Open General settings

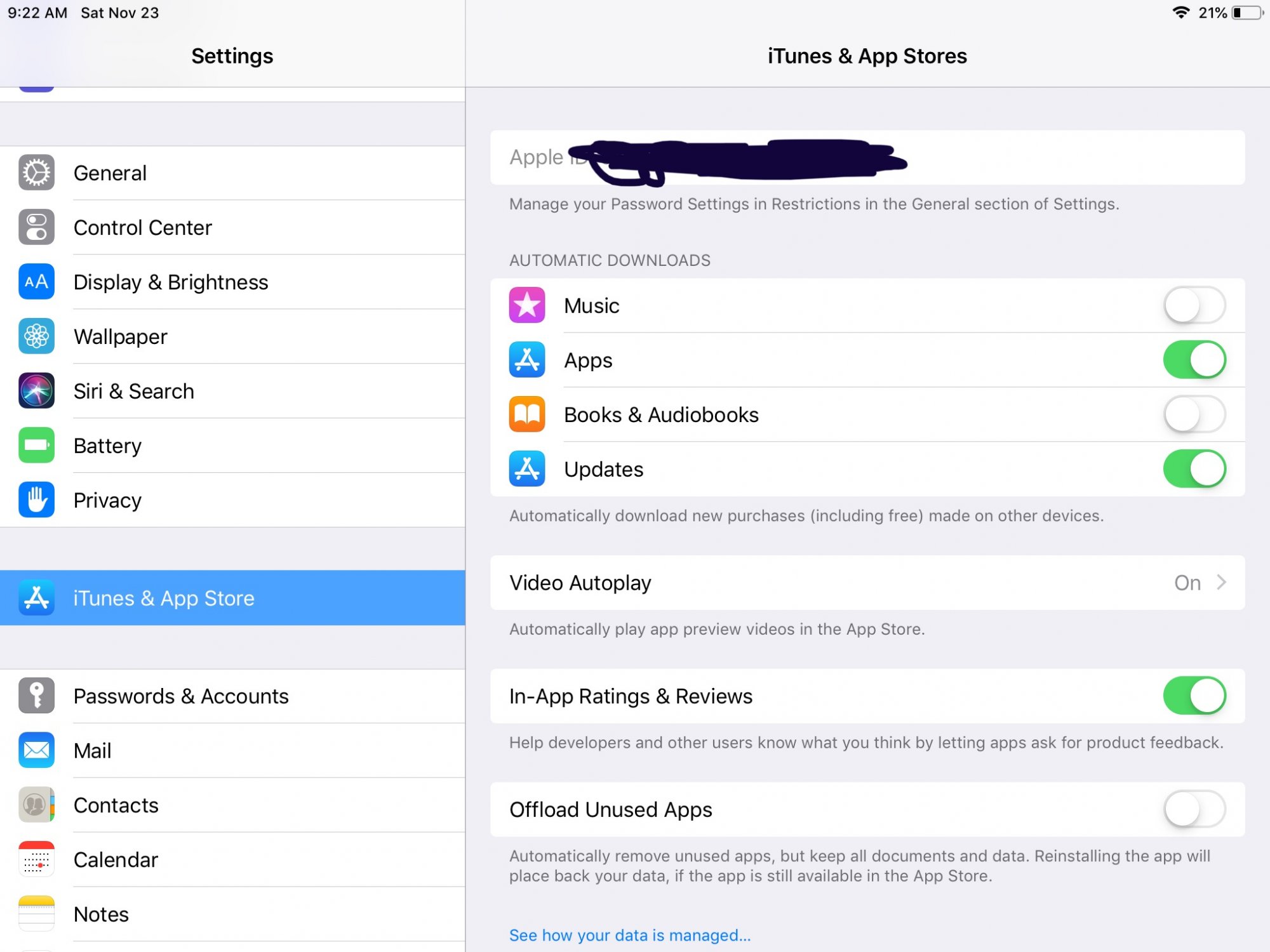tap(232, 173)
